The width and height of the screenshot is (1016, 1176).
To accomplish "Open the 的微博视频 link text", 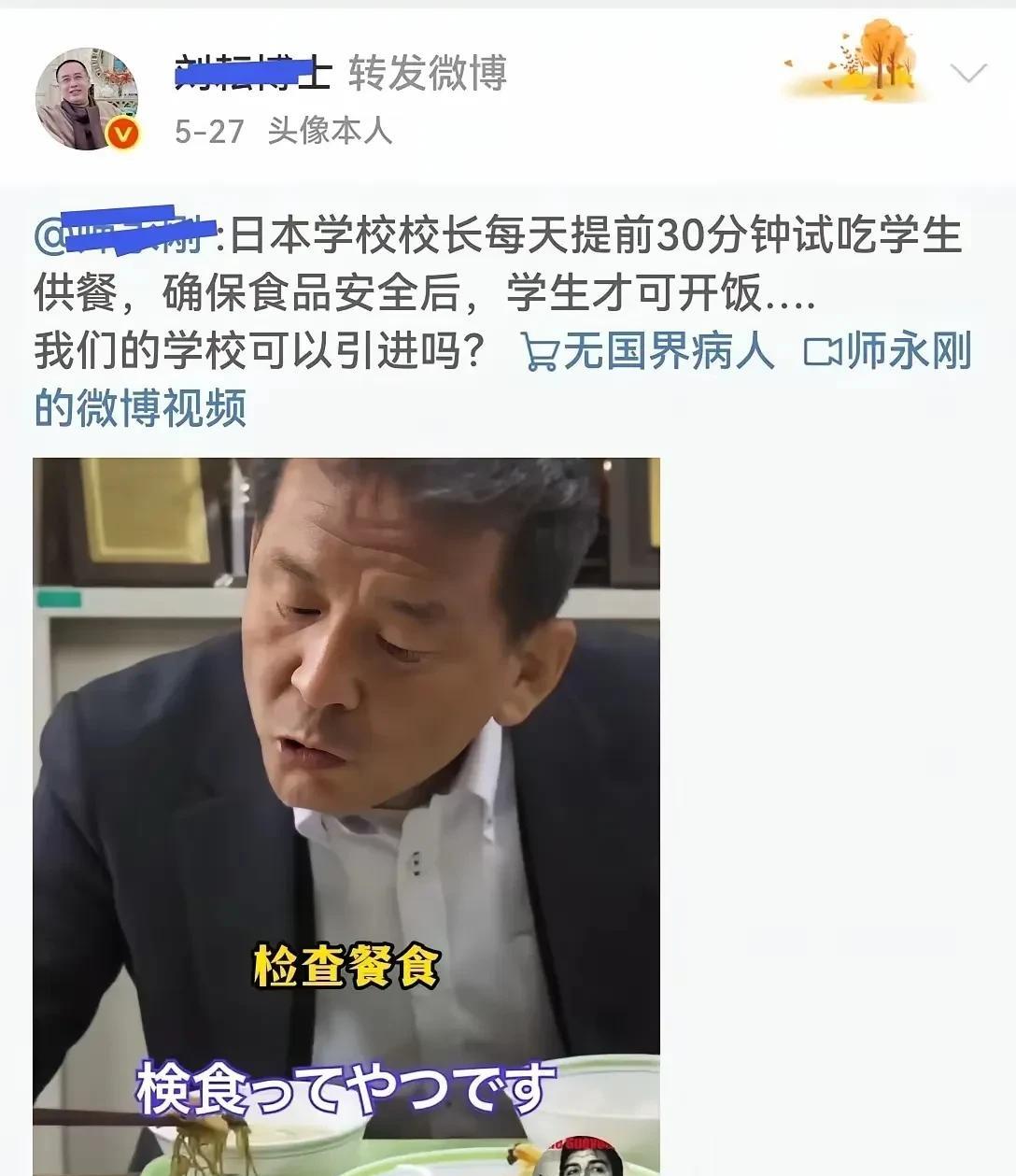I will (140, 408).
